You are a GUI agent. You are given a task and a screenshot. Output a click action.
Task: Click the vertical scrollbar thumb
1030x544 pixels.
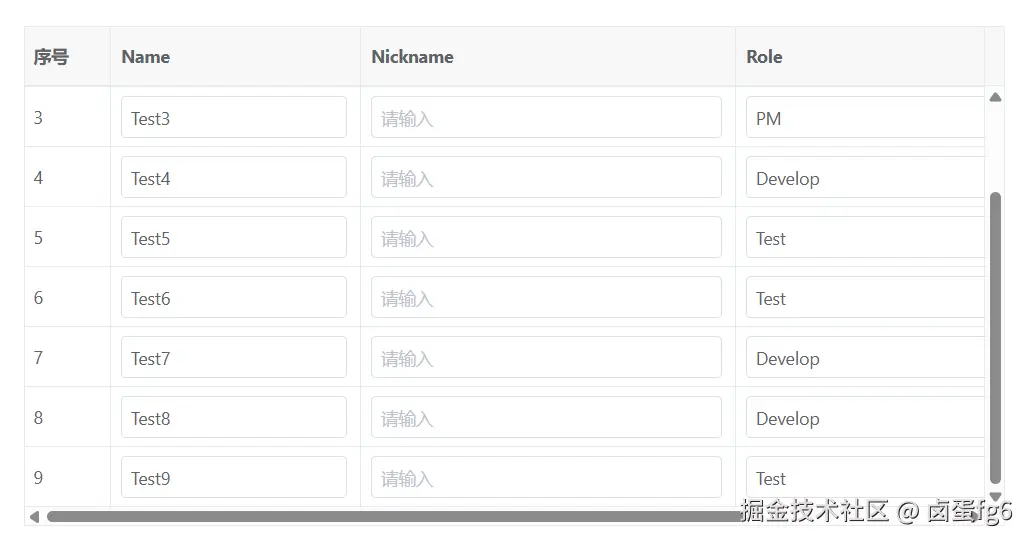pyautogui.click(x=995, y=335)
